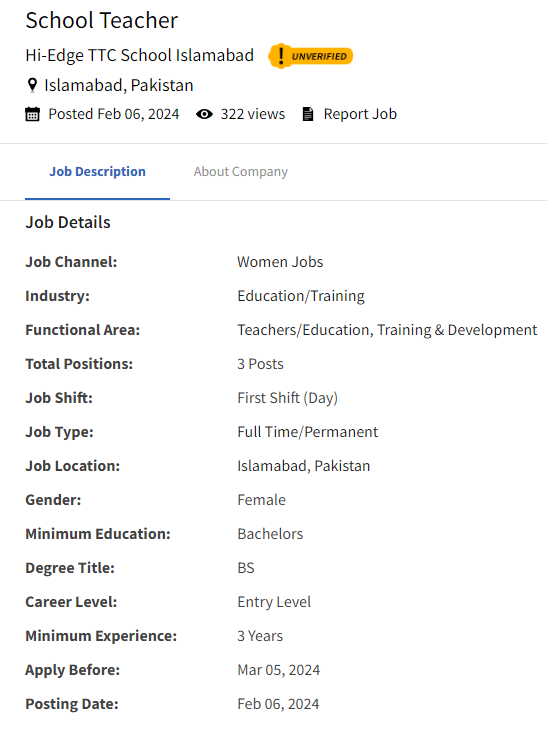Click the Posted Feb 06, 2024 text

tap(114, 114)
